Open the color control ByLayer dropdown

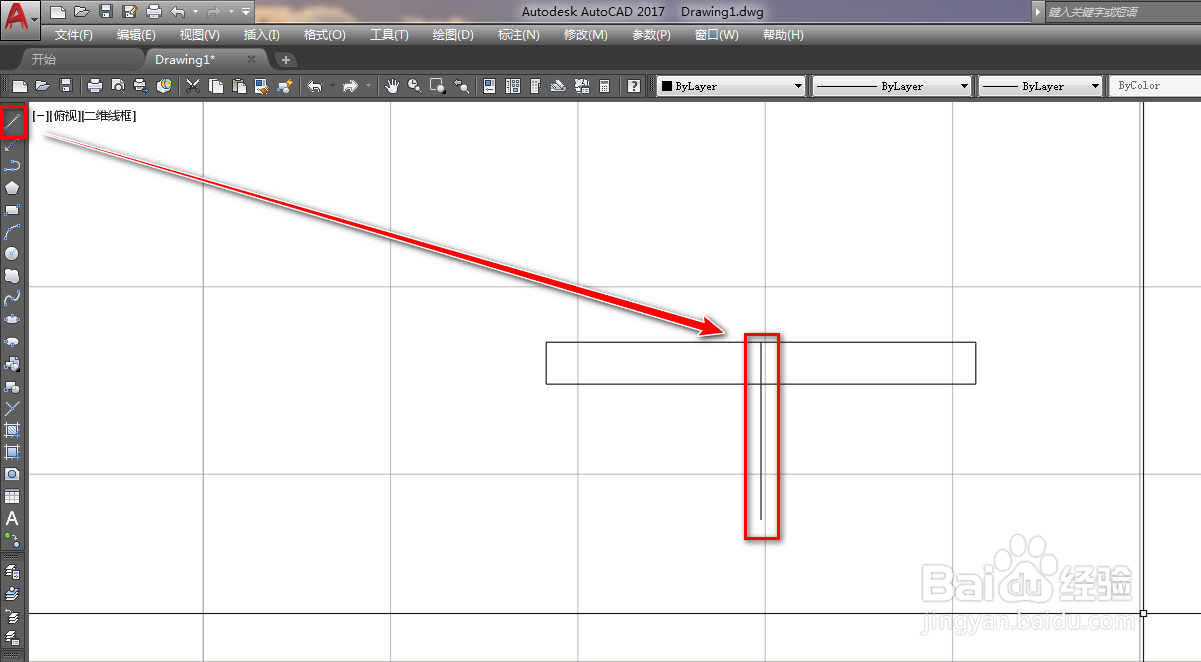(x=731, y=87)
